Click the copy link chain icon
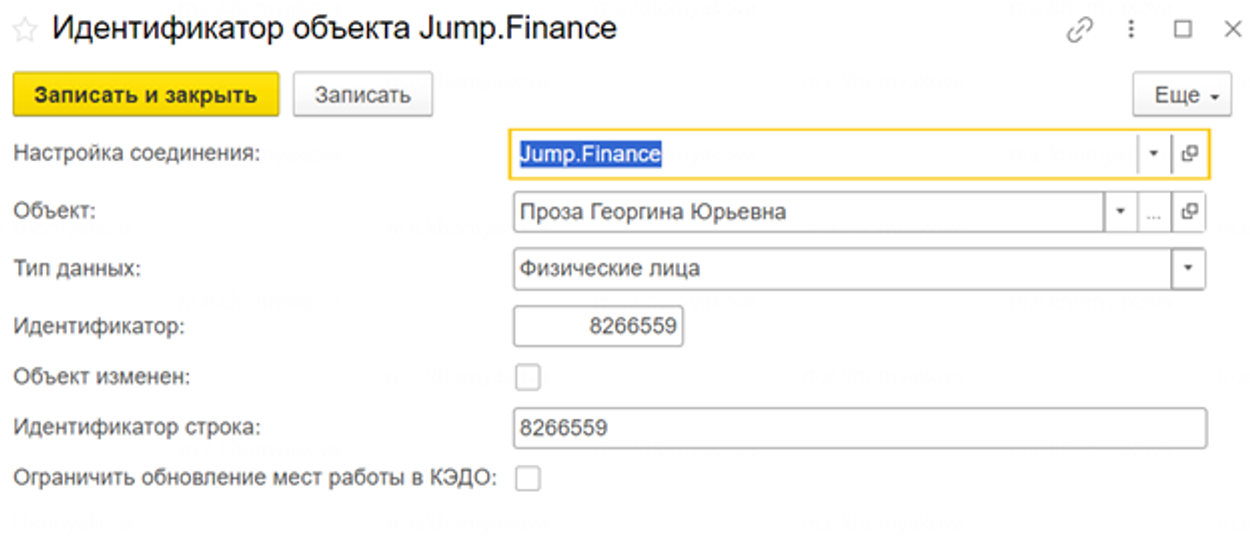Viewport: 1250px width, 547px height. coord(1079,30)
